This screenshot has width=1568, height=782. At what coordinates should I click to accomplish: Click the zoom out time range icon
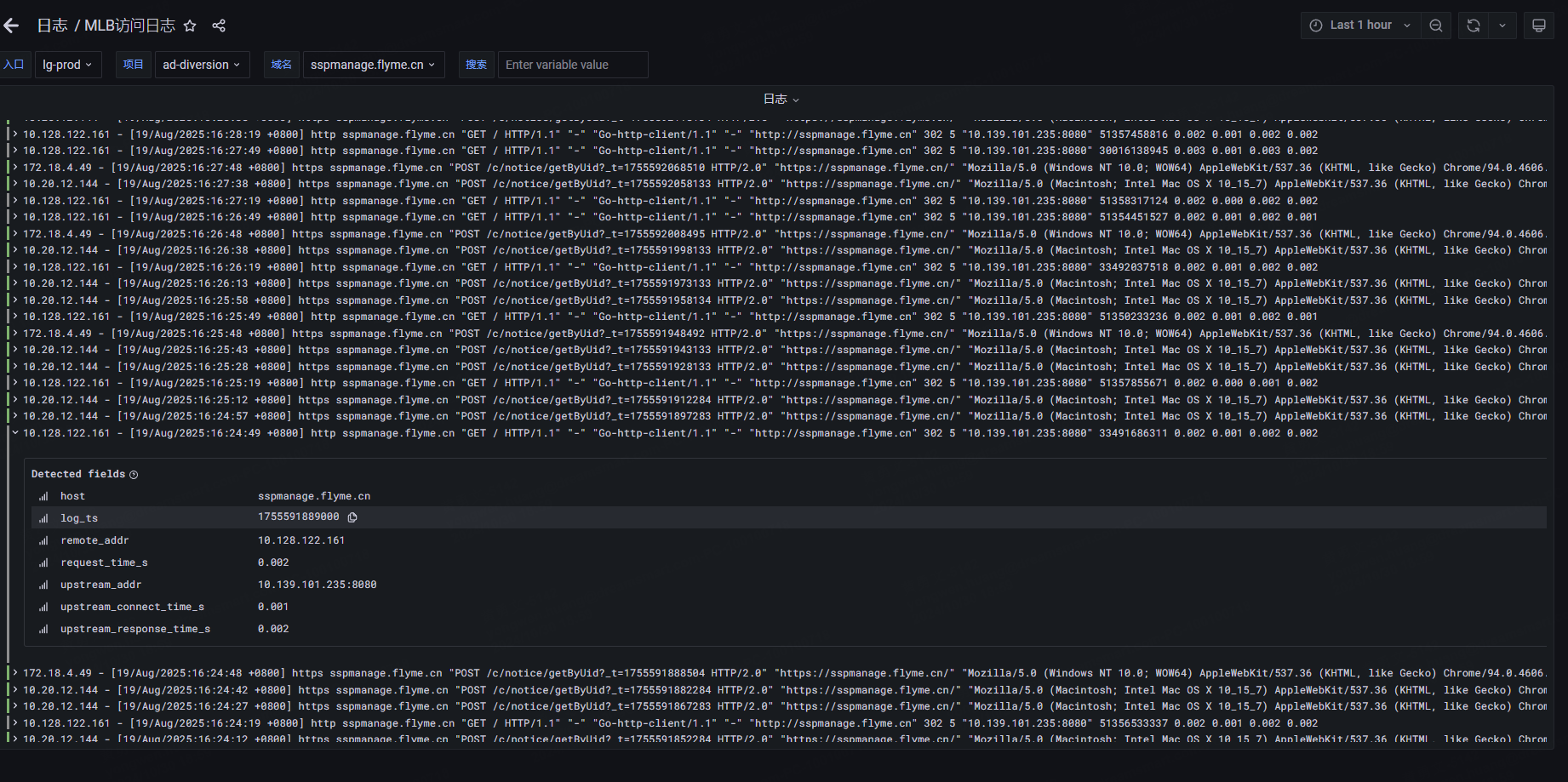(1436, 26)
